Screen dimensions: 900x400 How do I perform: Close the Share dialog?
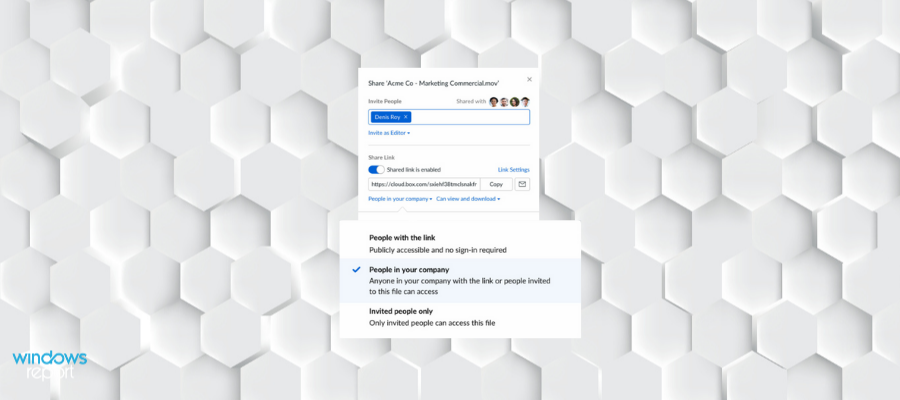[x=529, y=79]
